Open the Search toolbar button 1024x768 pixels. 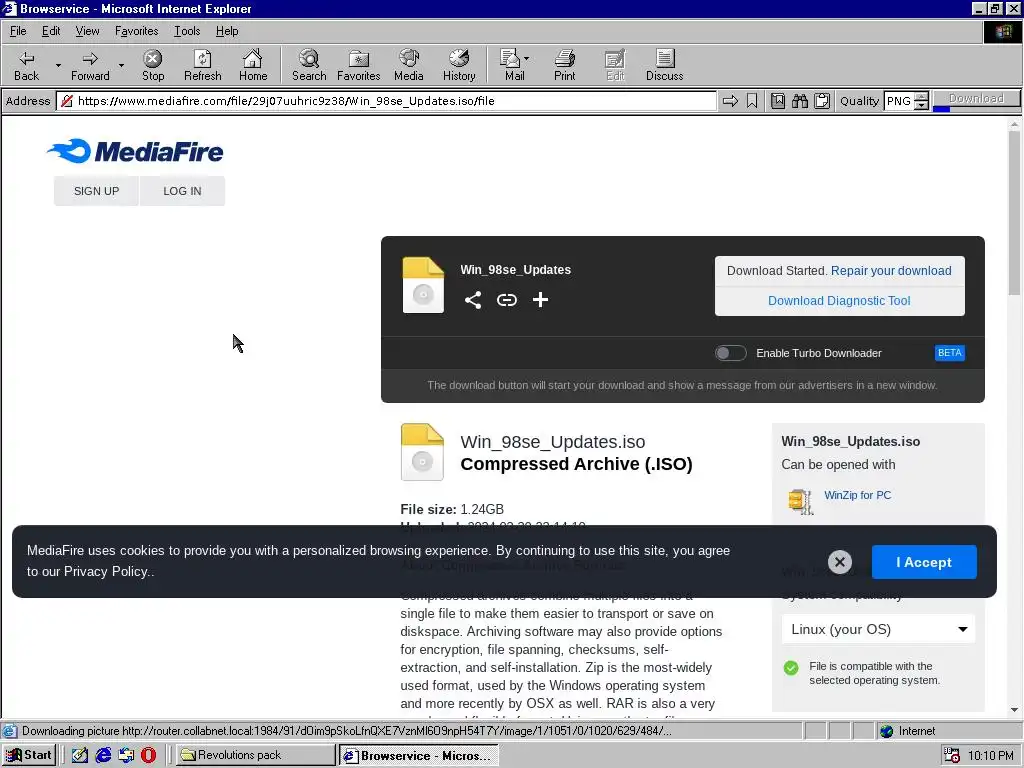pyautogui.click(x=309, y=65)
